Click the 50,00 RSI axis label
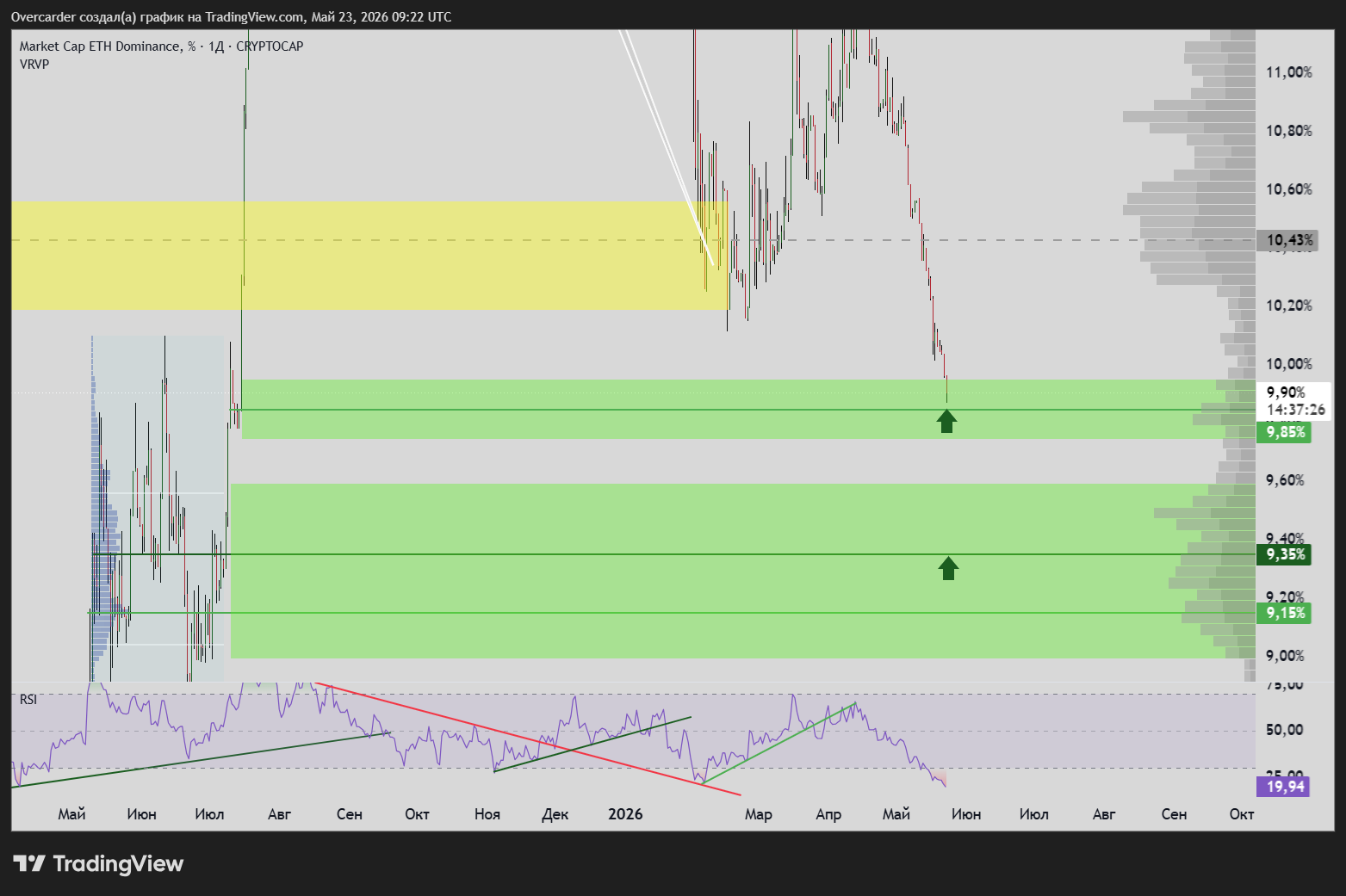1346x896 pixels. coord(1285,730)
